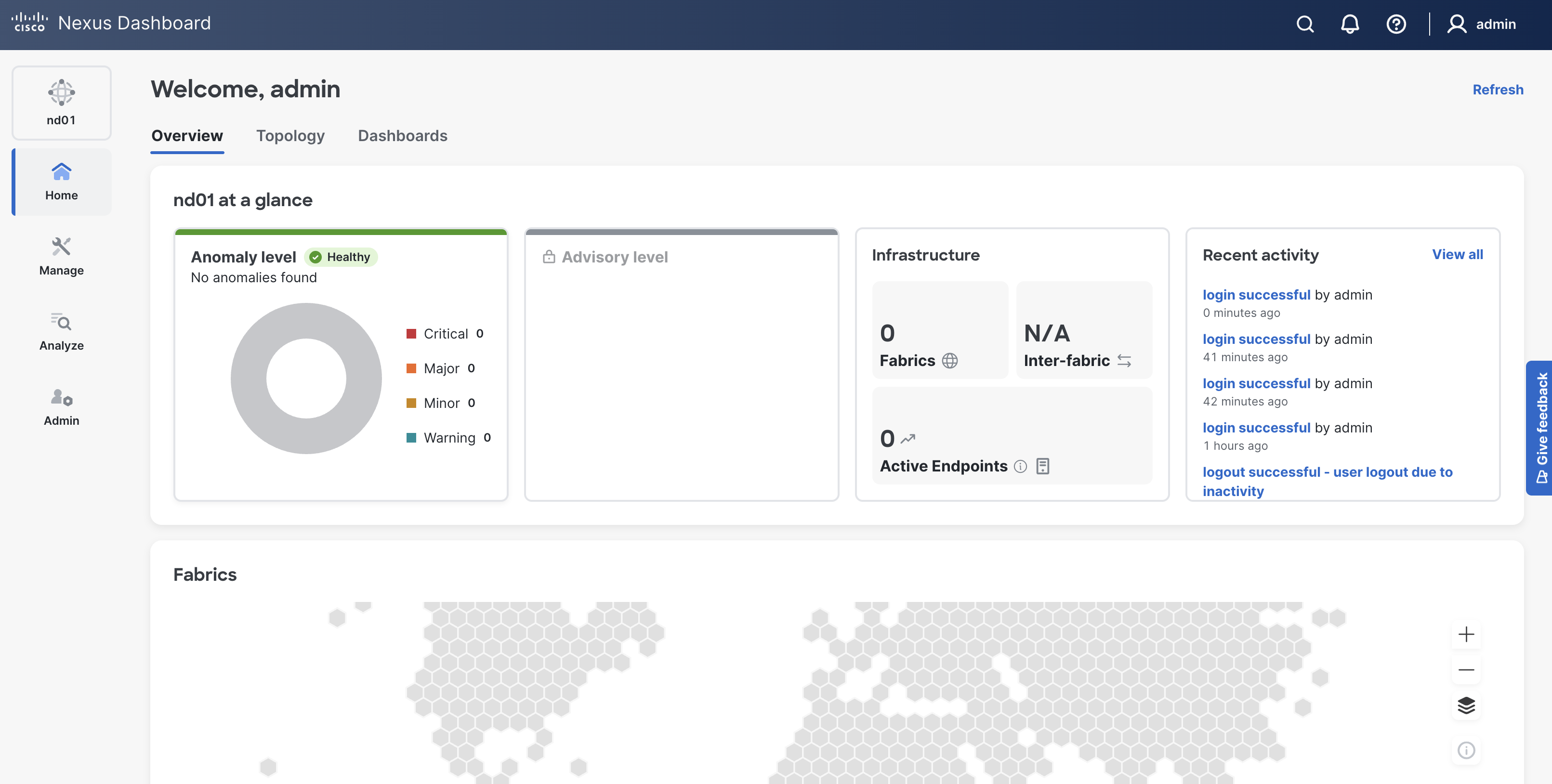Click the search magnifier icon in header
Screen dimensions: 1552x784
[x=1304, y=24]
